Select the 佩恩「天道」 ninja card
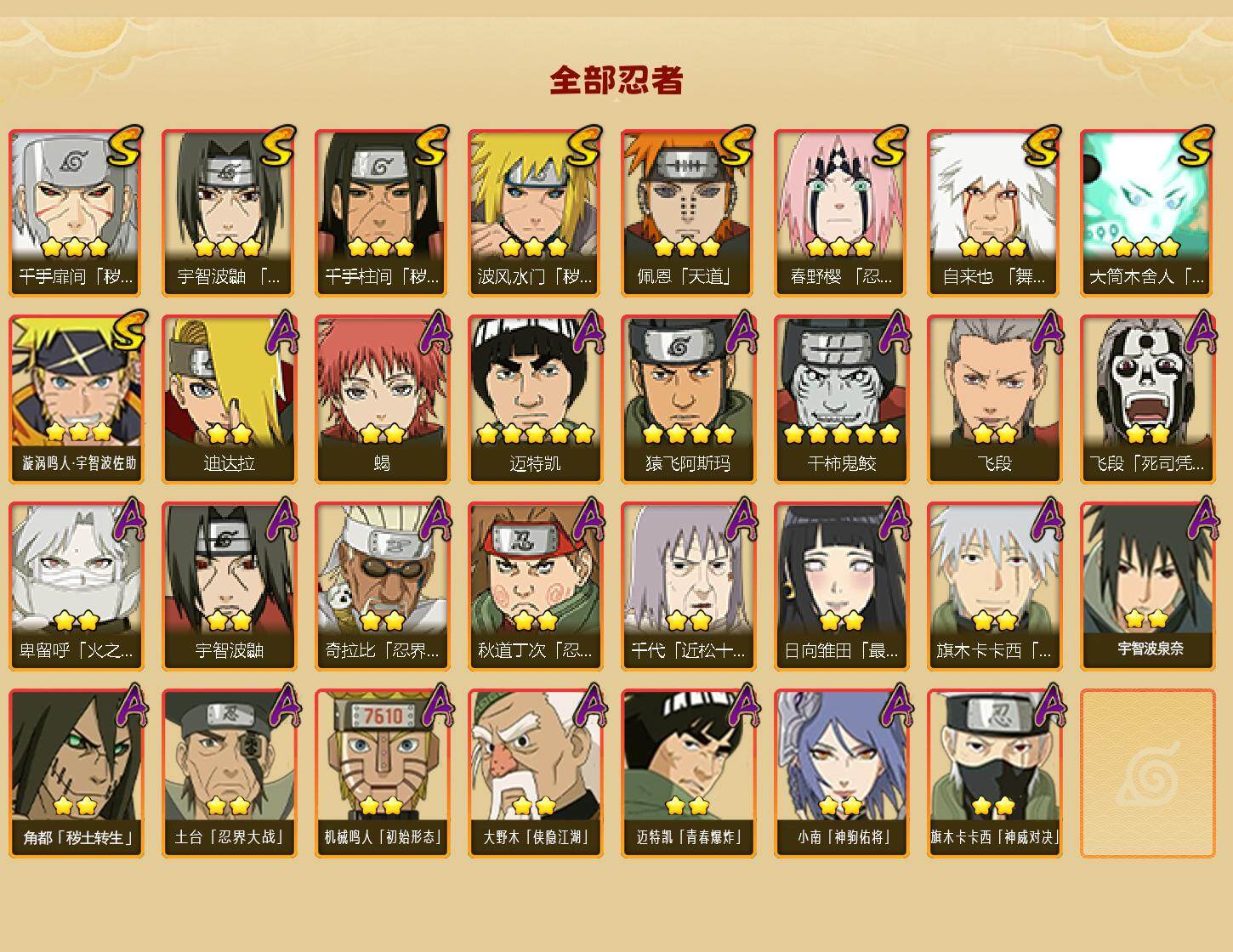The width and height of the screenshot is (1233, 952). (688, 212)
